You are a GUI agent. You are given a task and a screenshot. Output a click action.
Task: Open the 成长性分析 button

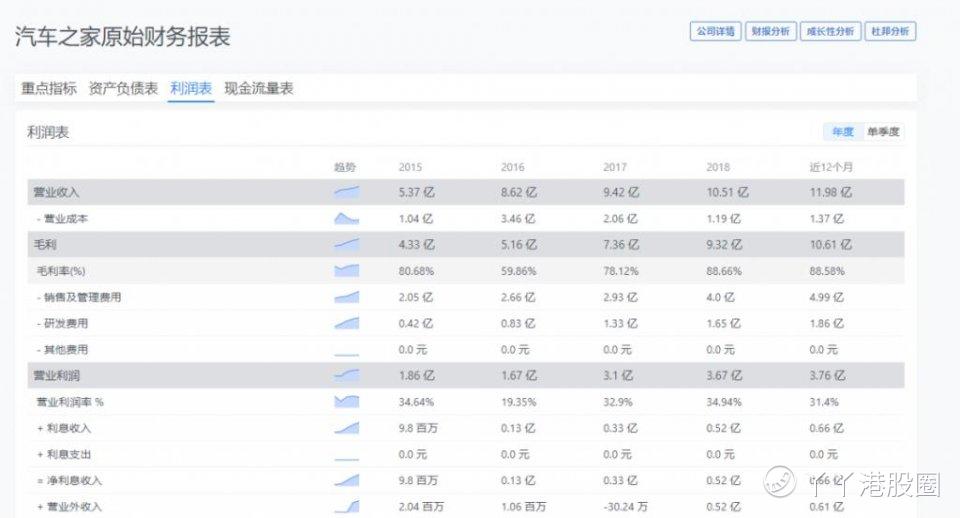(x=830, y=31)
